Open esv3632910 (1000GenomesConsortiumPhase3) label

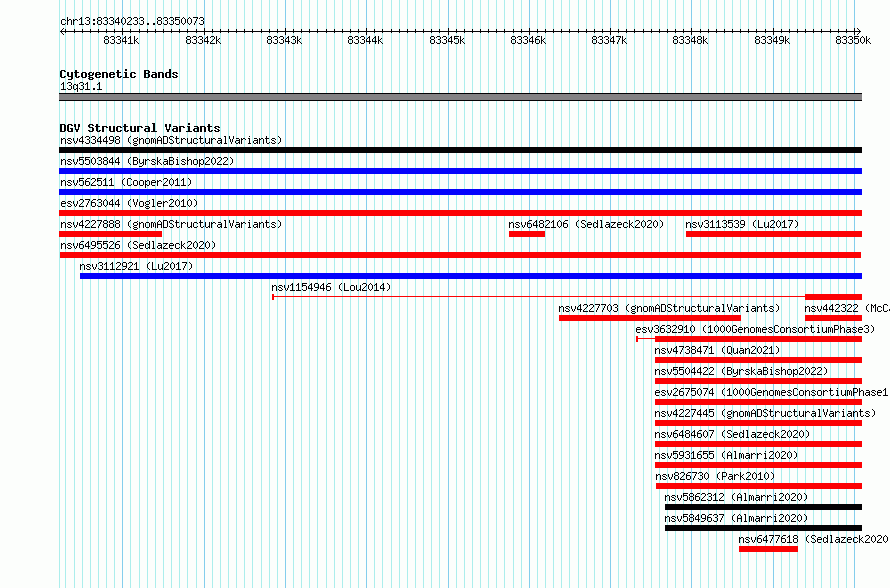755,329
